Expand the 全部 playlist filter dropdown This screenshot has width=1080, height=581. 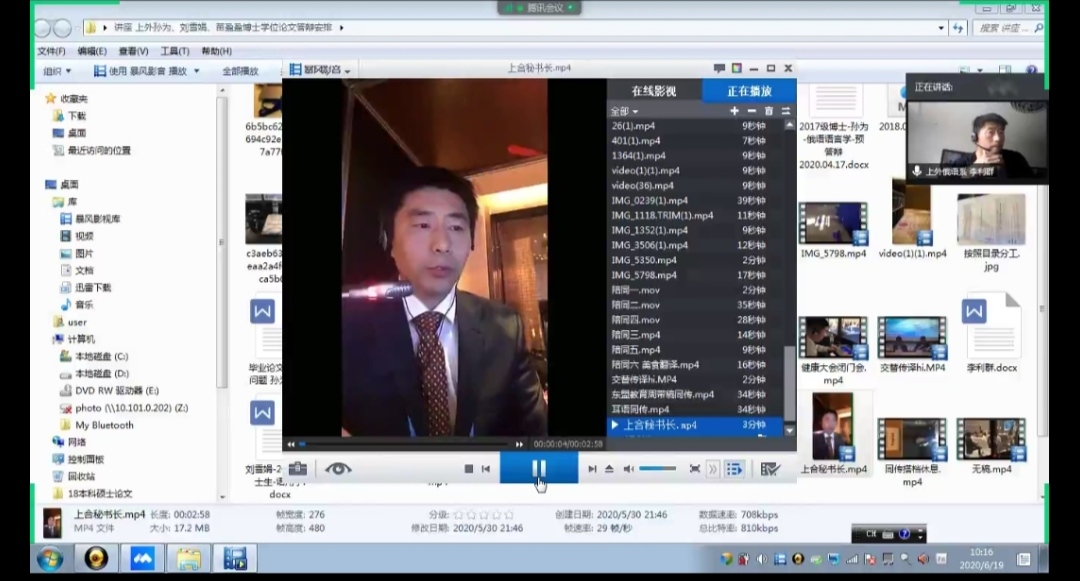tap(624, 111)
